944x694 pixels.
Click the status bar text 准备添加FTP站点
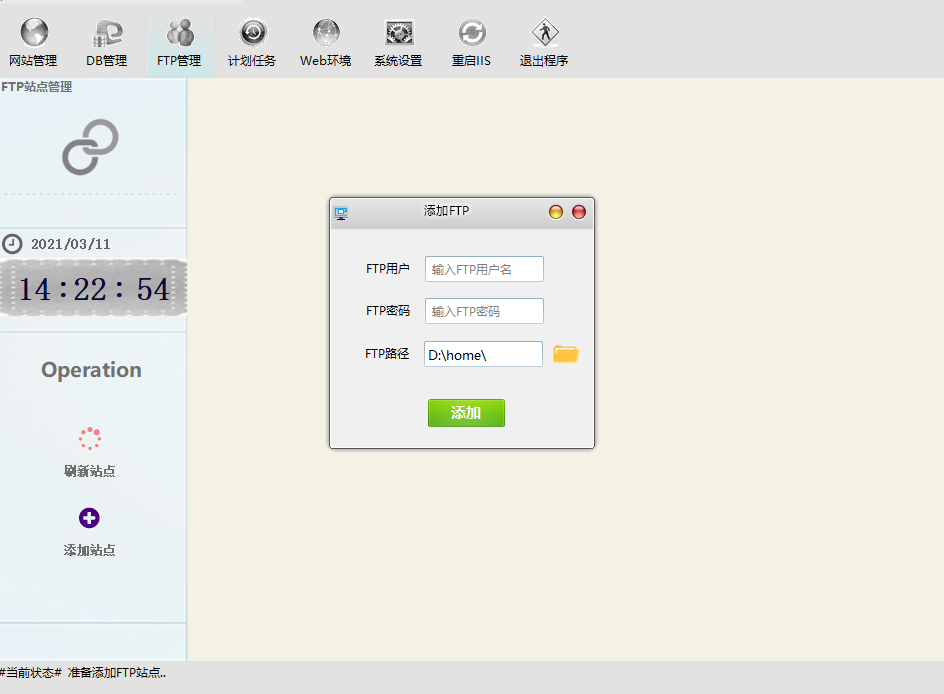pyautogui.click(x=117, y=673)
